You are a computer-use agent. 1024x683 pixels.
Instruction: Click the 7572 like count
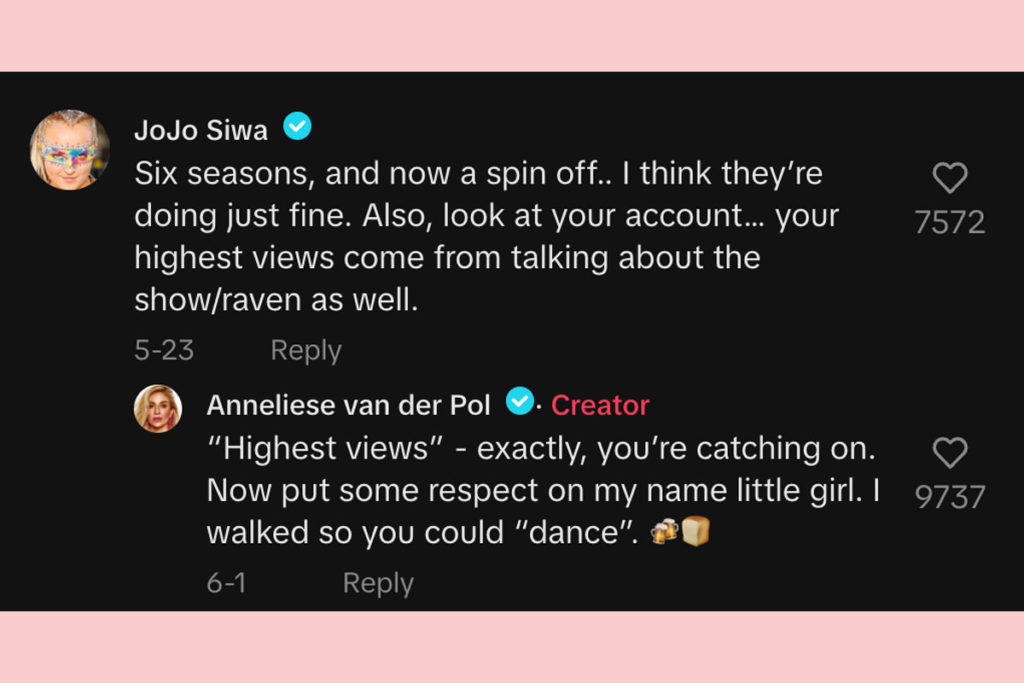(x=950, y=221)
